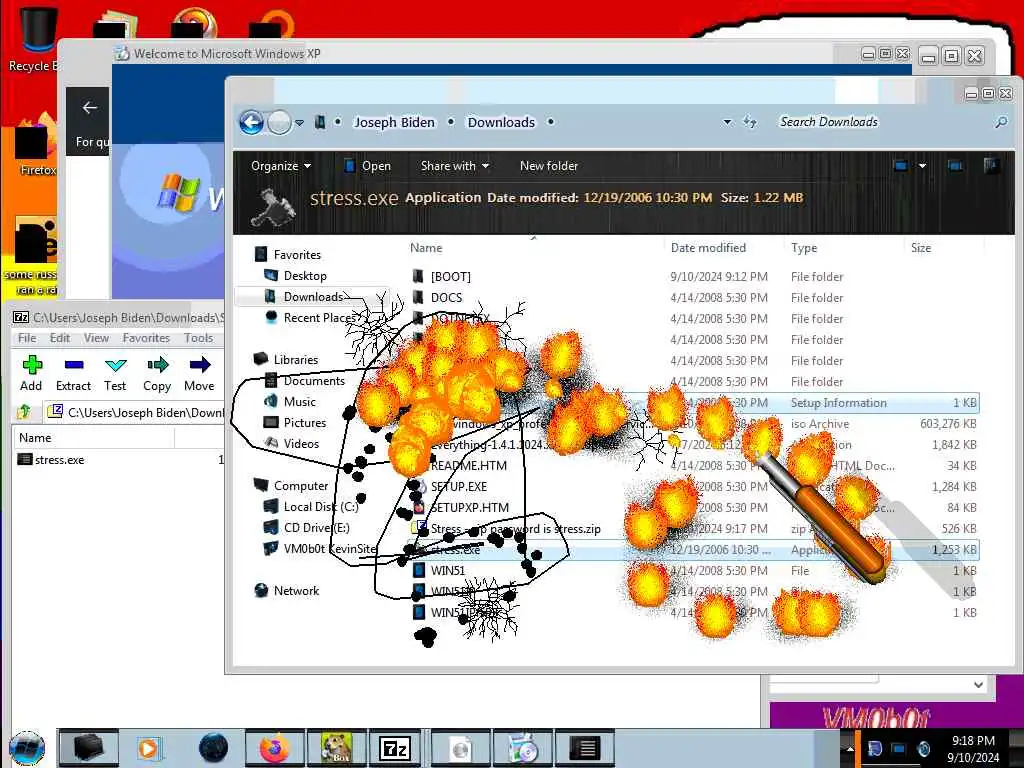
Task: Select SETUP.EXE file
Action: (451, 487)
